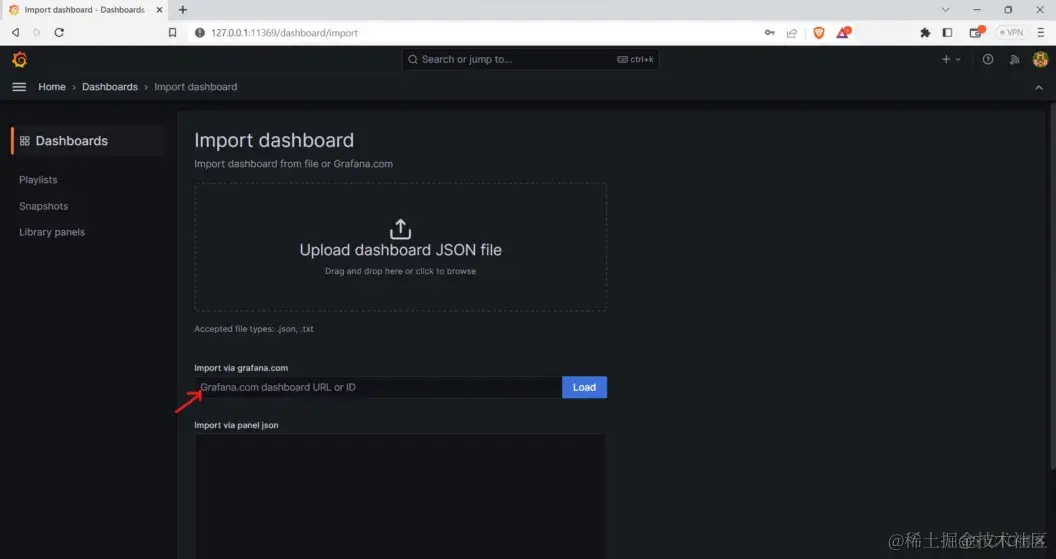Click 'Import dashboard from file or Grafana.com' subtitle
Image resolution: width=1056 pixels, height=559 pixels.
[294, 164]
